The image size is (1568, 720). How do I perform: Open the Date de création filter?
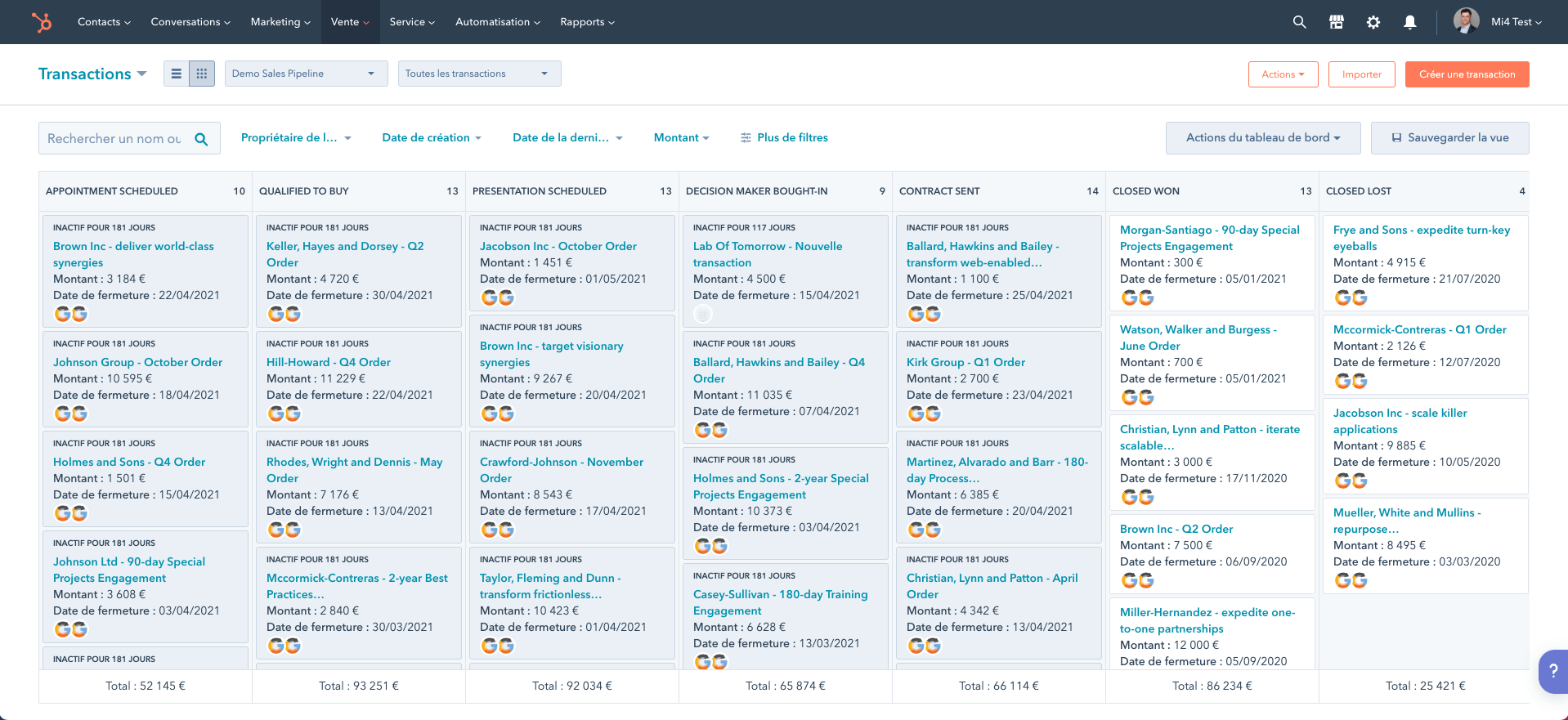point(431,138)
